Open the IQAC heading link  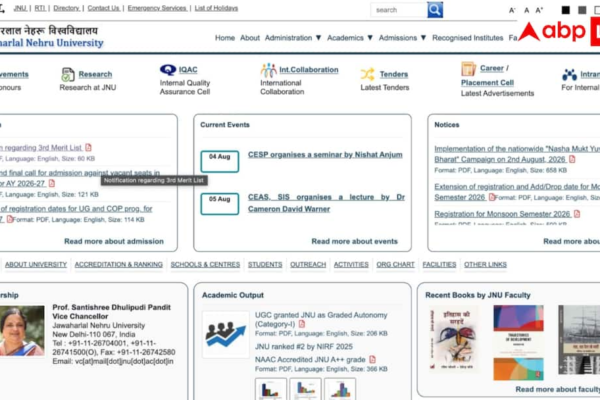[x=188, y=70]
